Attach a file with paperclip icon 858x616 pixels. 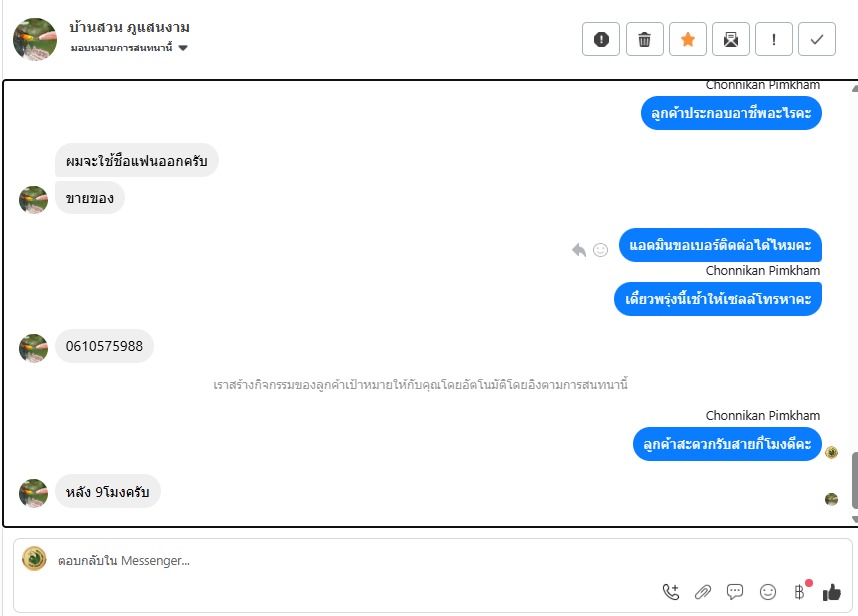click(703, 592)
